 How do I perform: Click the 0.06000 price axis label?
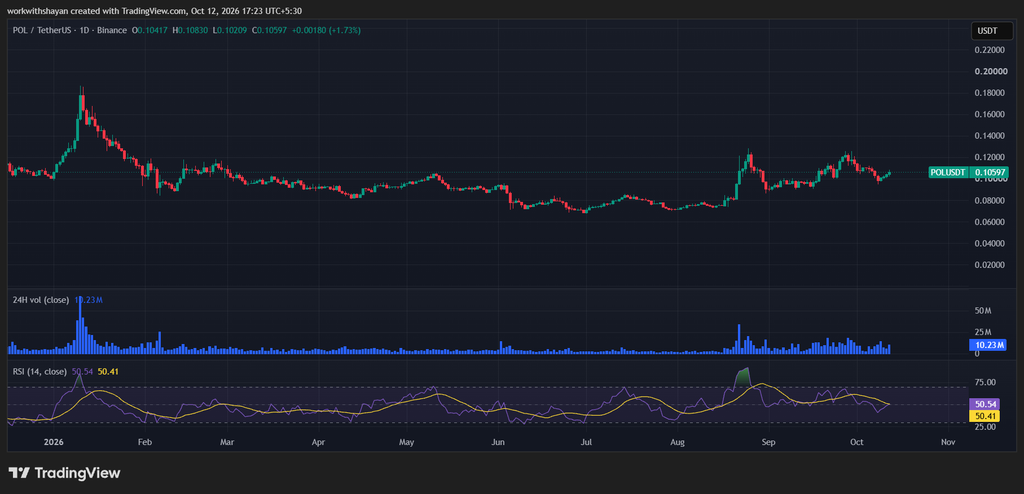(989, 222)
